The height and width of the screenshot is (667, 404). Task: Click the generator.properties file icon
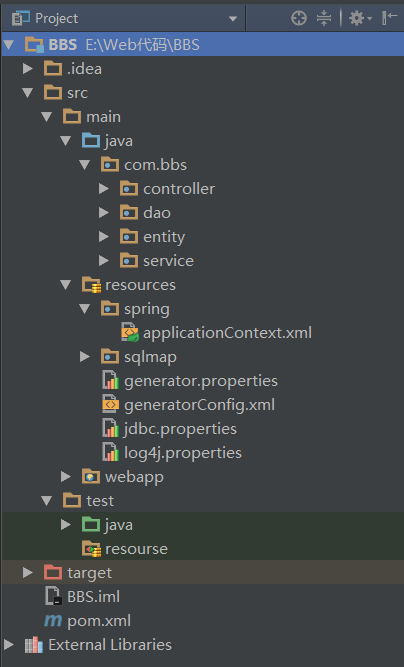[x=111, y=380]
